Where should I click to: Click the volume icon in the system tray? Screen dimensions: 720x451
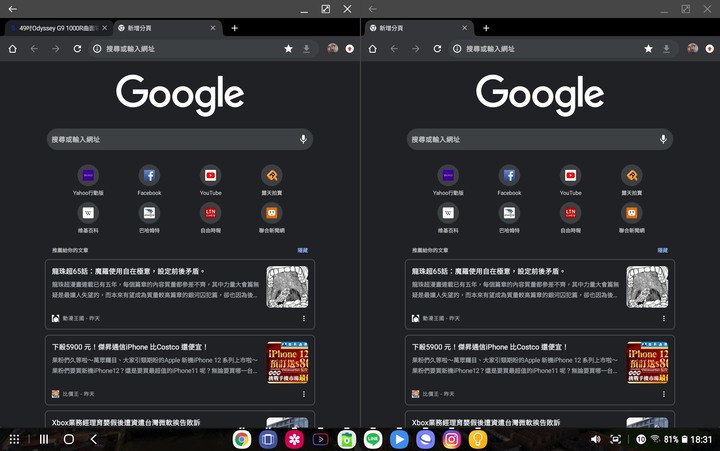coord(596,440)
